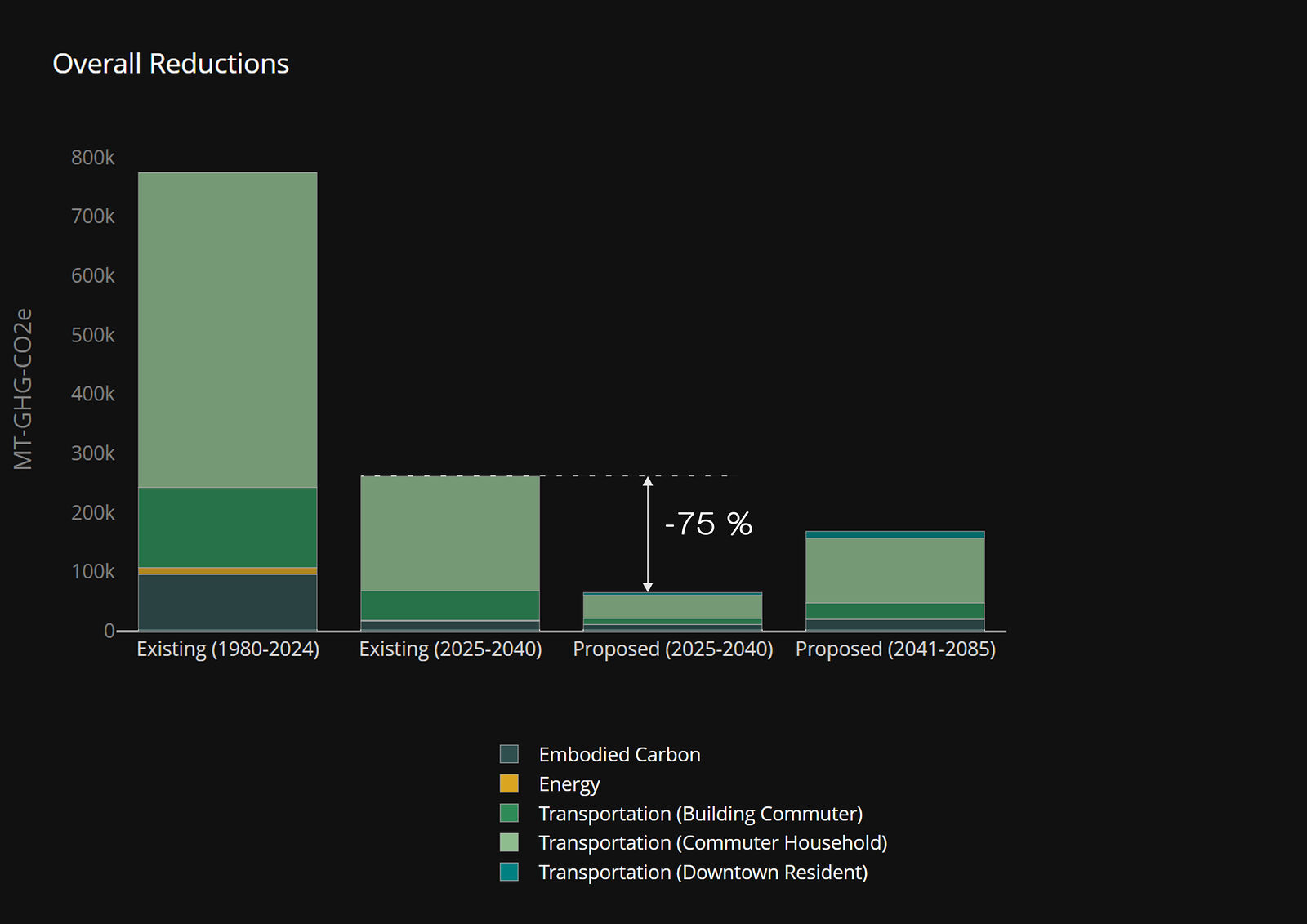
Task: Click the MT-GHG-CO2e y-axis title
Action: [x=24, y=389]
